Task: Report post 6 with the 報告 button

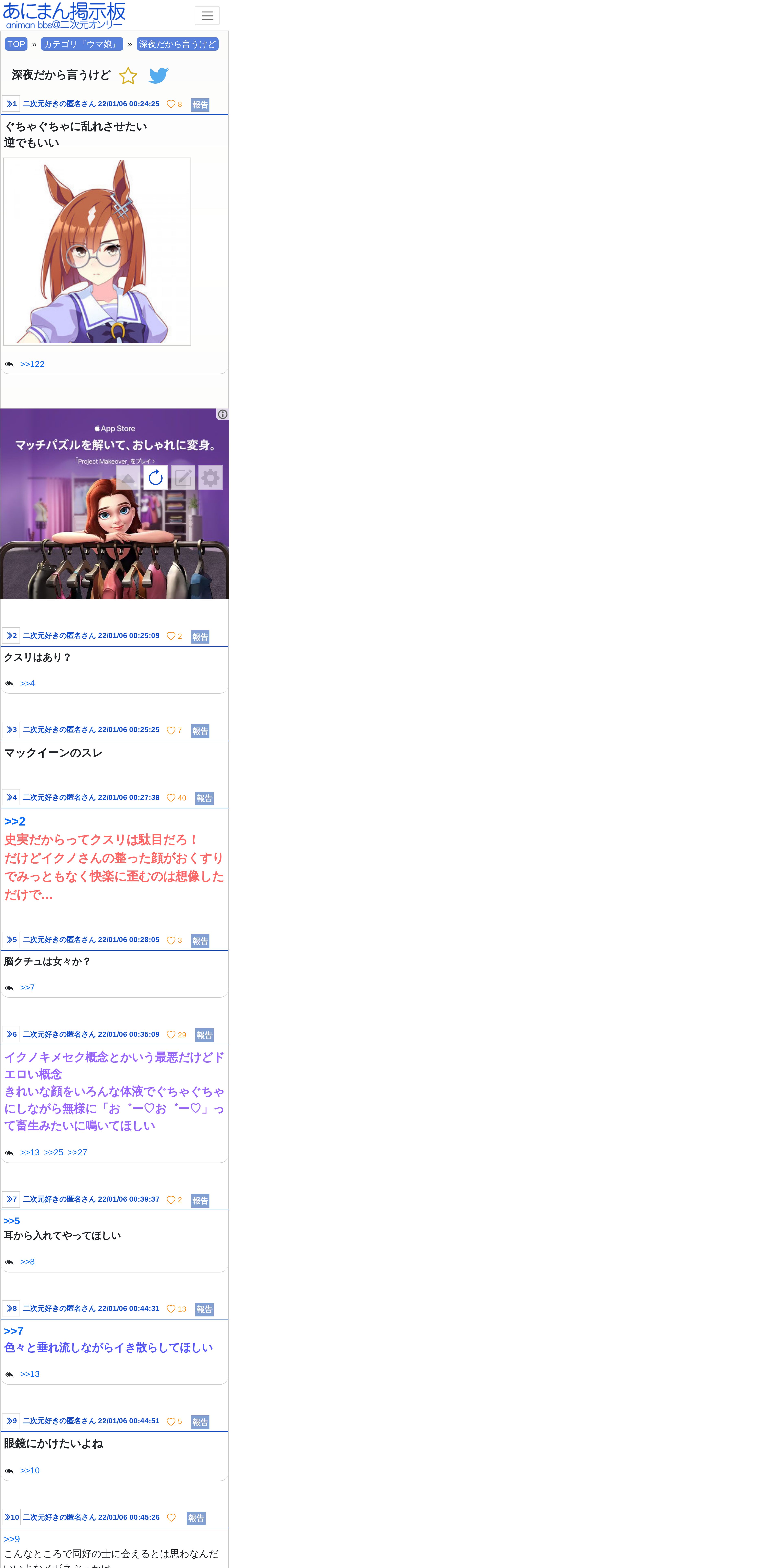Action: [x=205, y=1035]
